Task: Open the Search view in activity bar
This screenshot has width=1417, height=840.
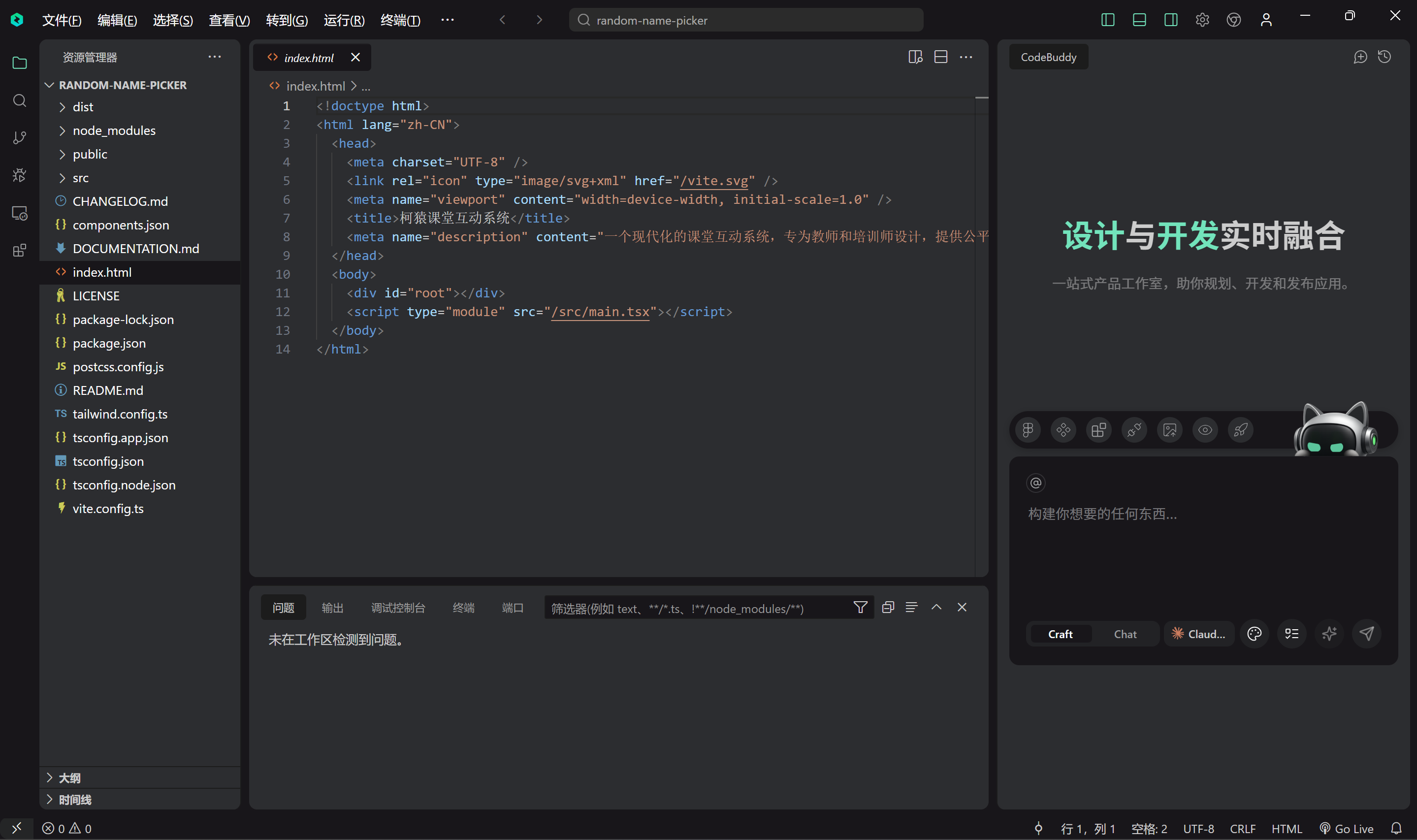Action: 19,101
